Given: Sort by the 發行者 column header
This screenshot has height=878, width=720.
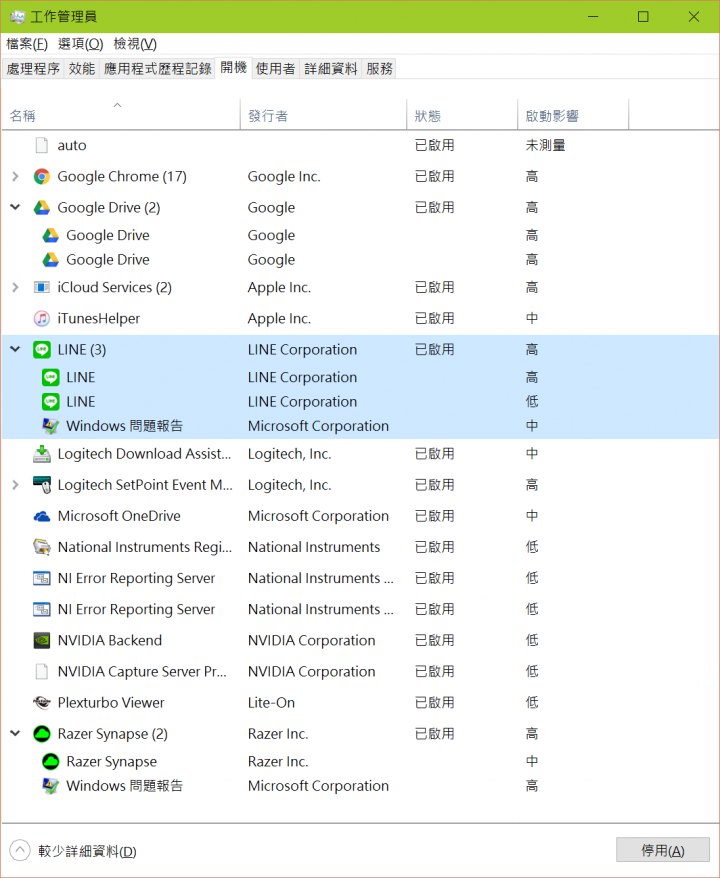Looking at the screenshot, I should pos(324,115).
